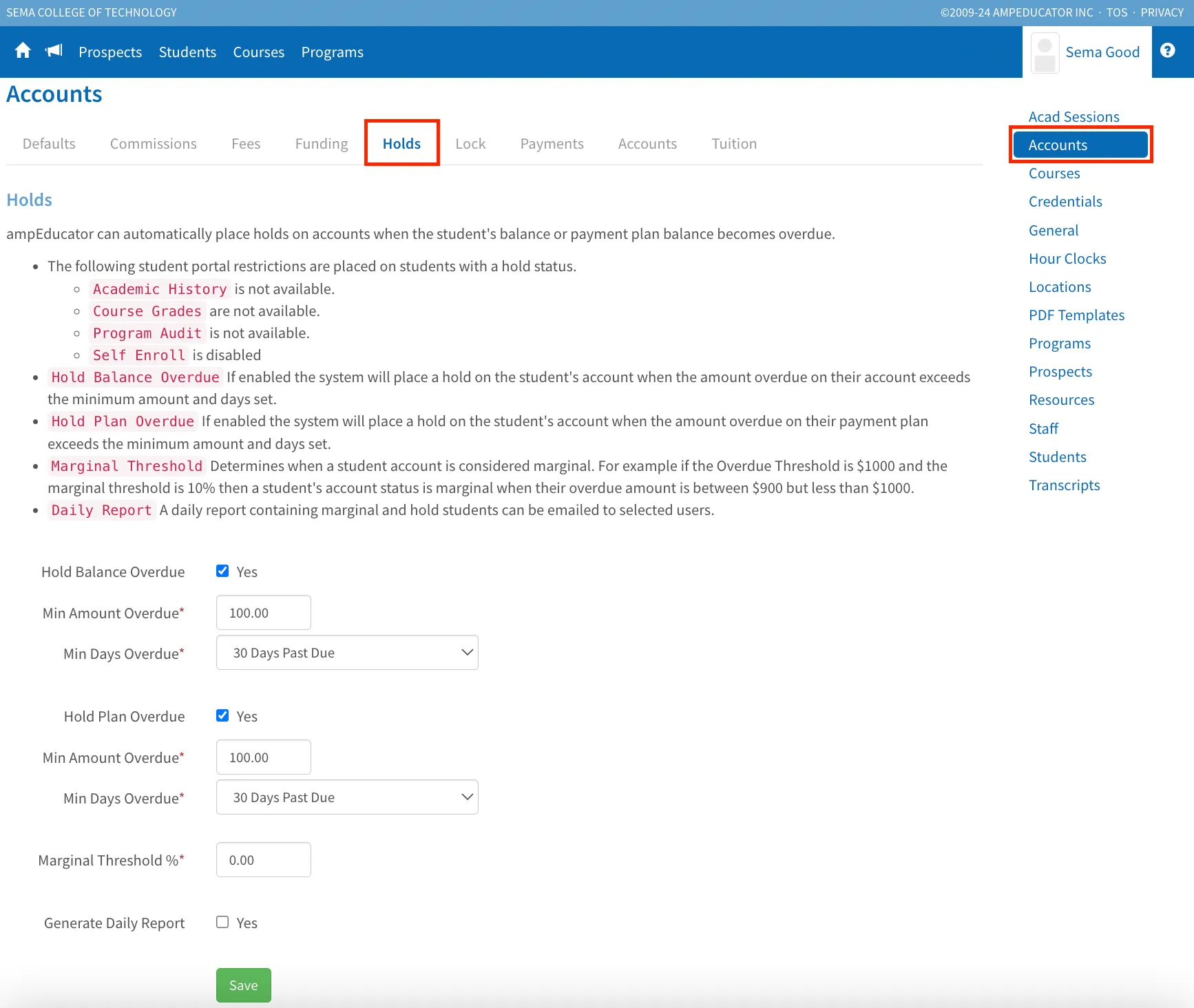1194x1008 pixels.
Task: Click the PRIVACY link in header
Action: (x=1162, y=12)
